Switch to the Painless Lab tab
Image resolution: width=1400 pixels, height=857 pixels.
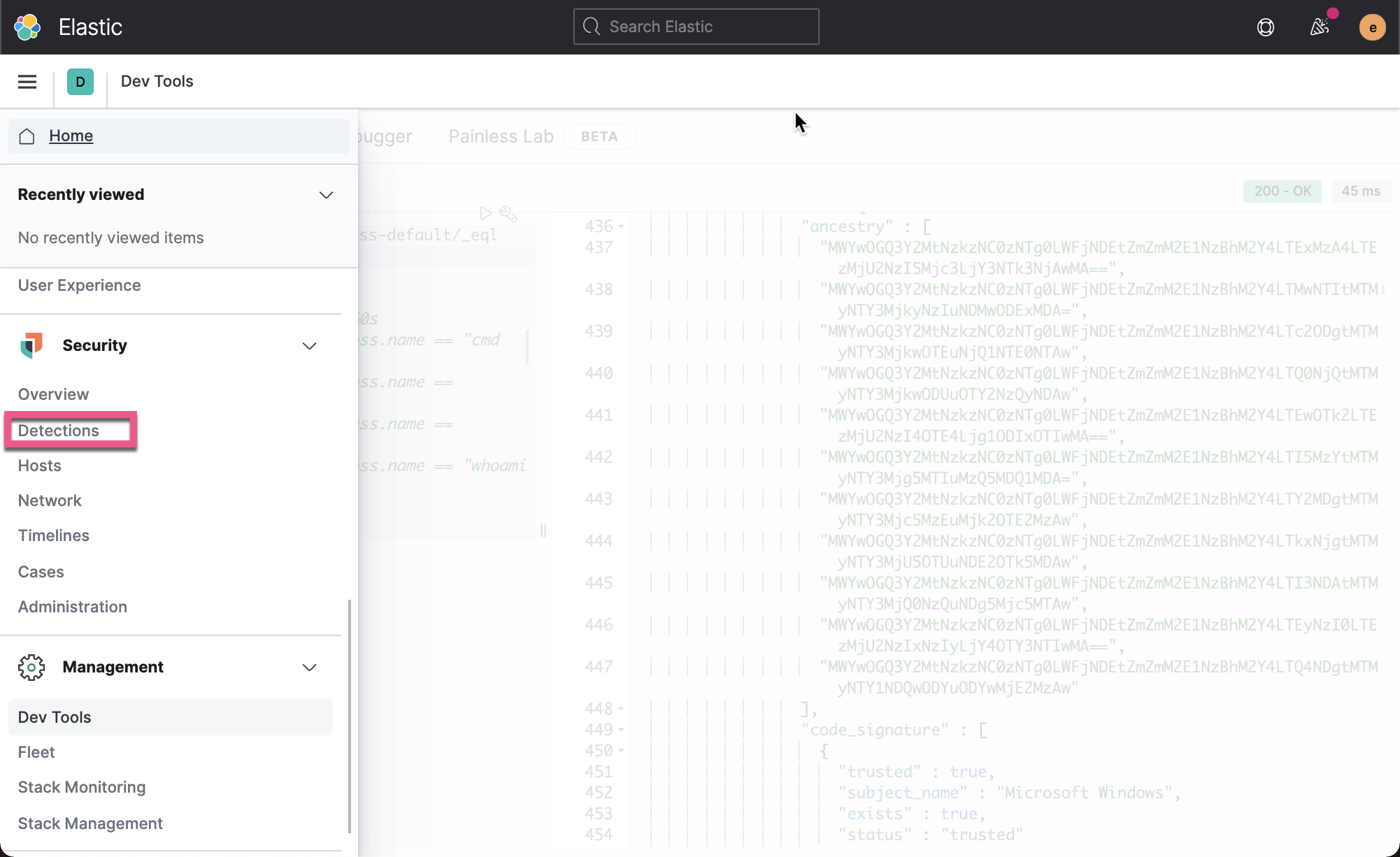coord(500,136)
